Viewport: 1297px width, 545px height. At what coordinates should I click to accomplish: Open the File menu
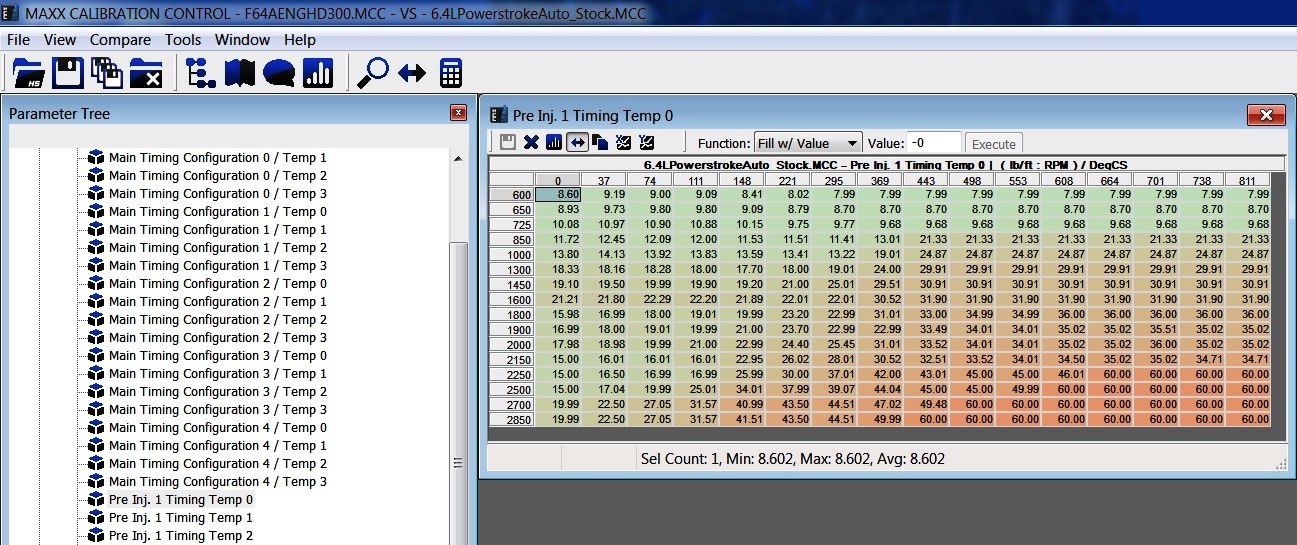pos(18,40)
